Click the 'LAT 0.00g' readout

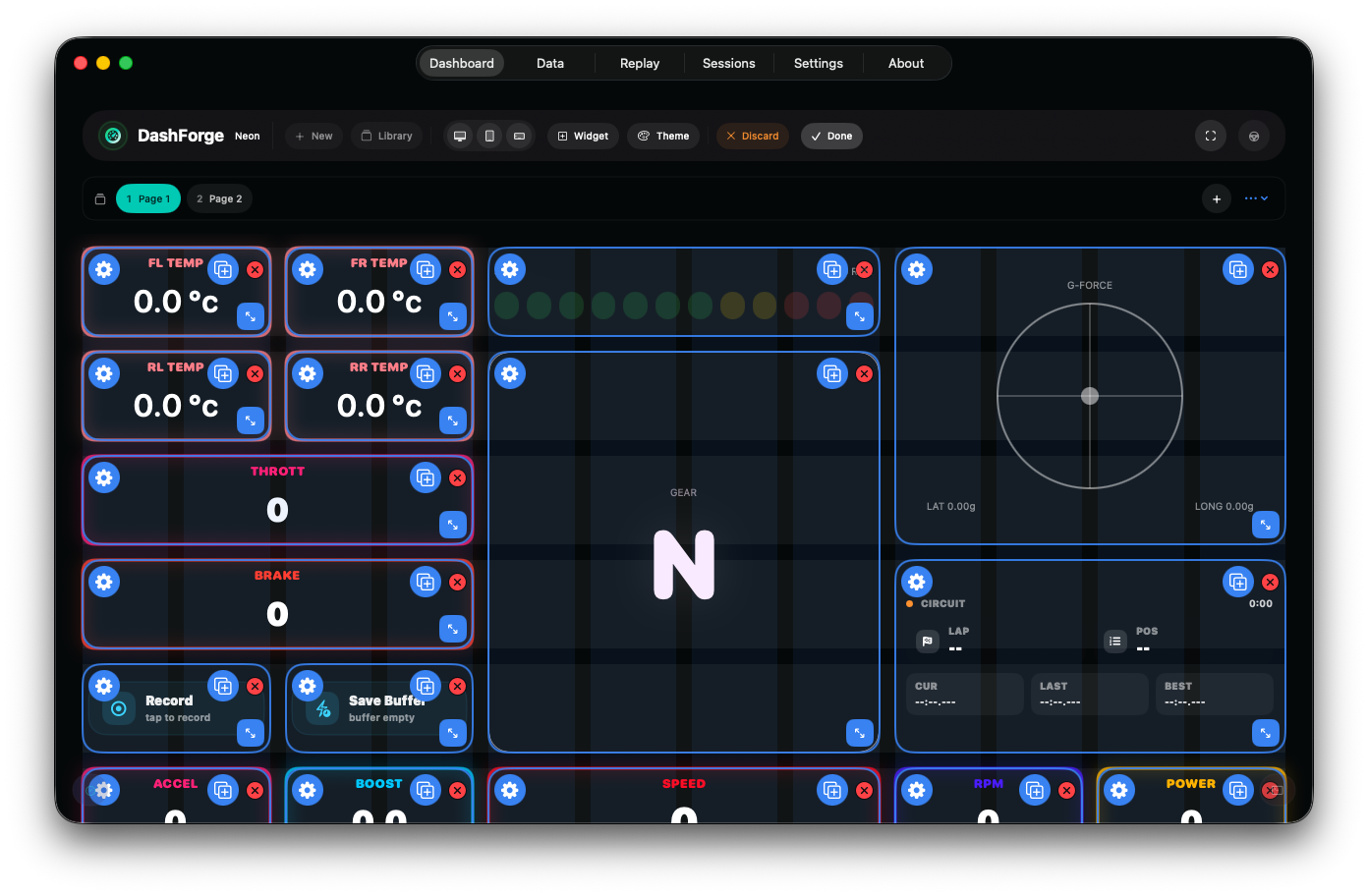click(x=951, y=507)
